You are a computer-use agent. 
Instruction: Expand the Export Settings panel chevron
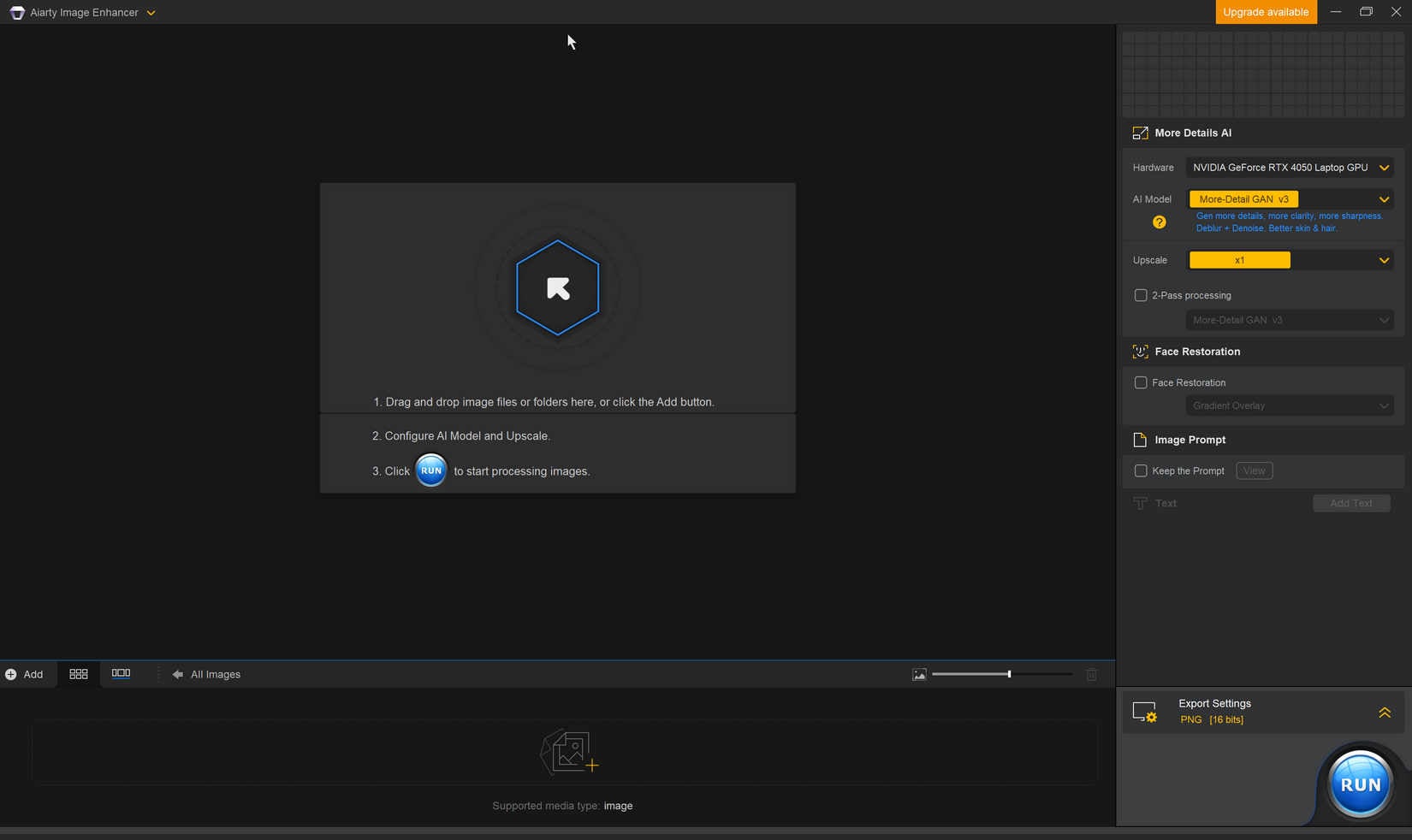tap(1384, 713)
